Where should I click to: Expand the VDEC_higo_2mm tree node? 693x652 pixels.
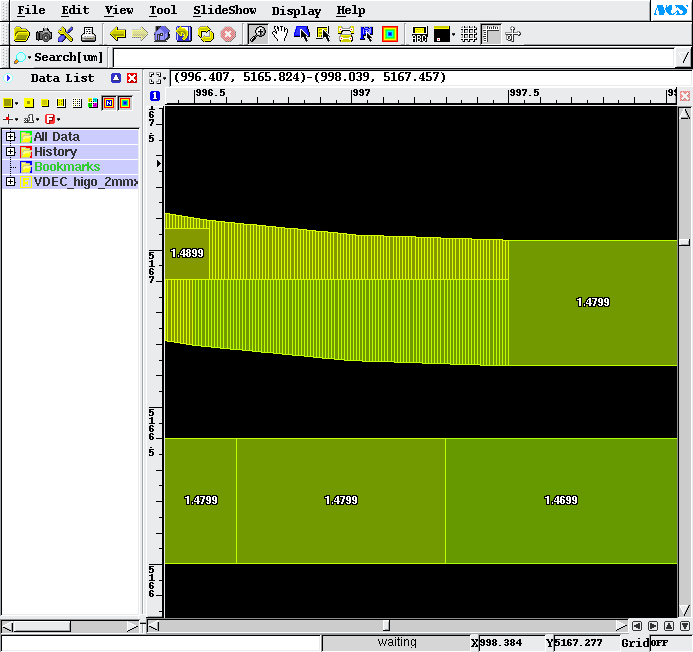click(10, 182)
